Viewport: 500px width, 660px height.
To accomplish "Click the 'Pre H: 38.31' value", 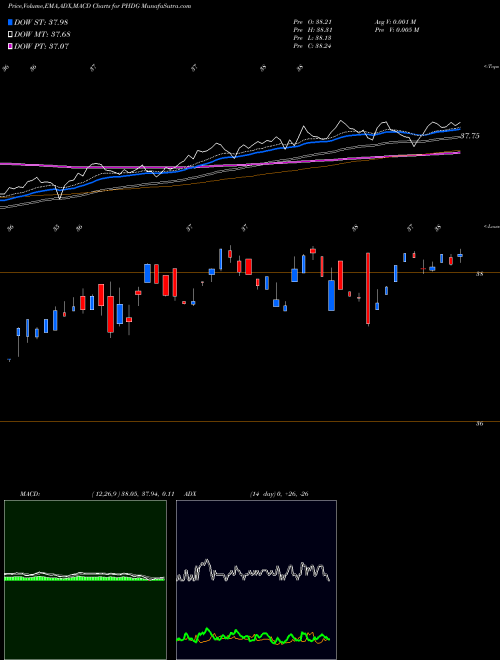I will point(312,30).
